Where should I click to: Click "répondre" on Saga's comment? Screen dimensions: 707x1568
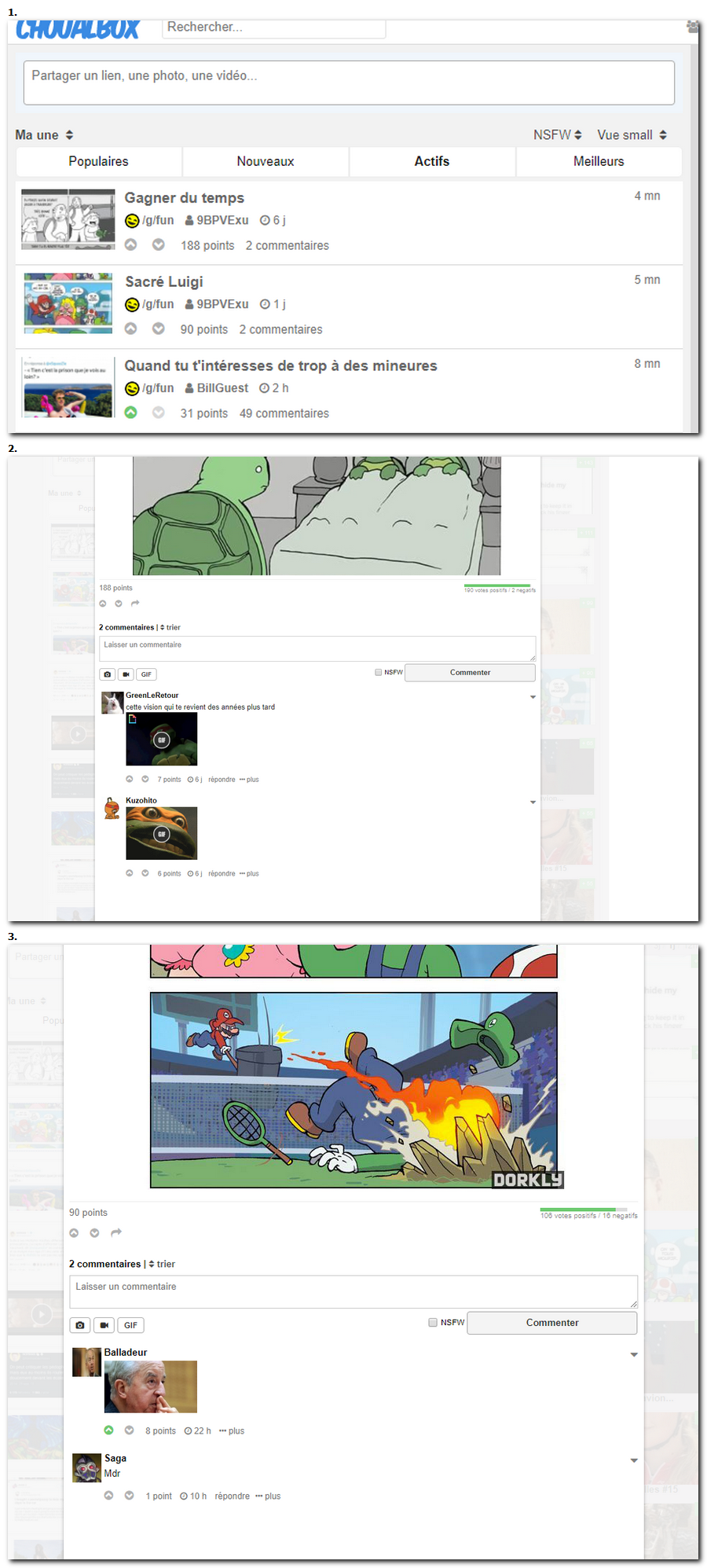(232, 1496)
